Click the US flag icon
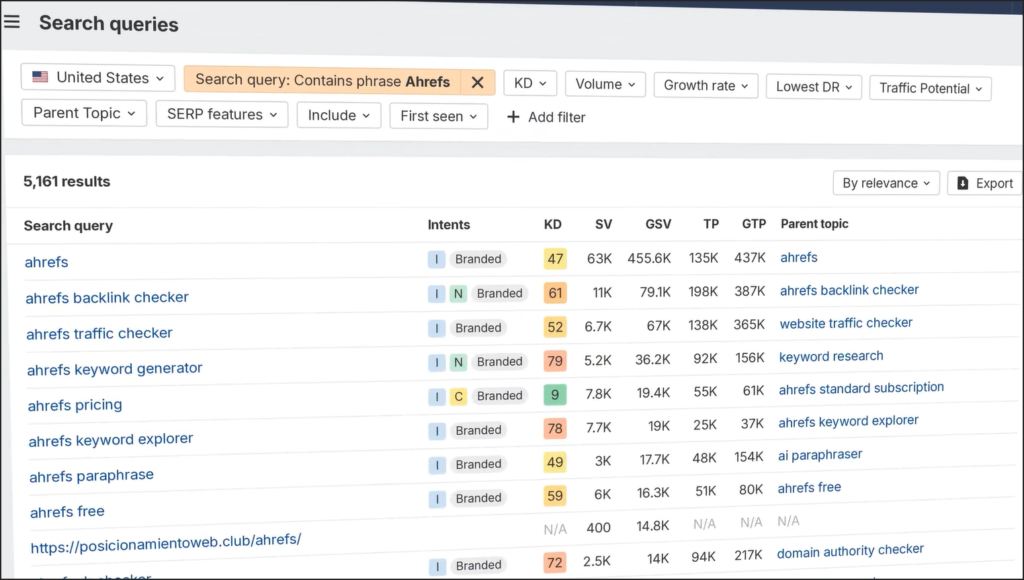Viewport: 1024px width, 580px height. point(40,77)
